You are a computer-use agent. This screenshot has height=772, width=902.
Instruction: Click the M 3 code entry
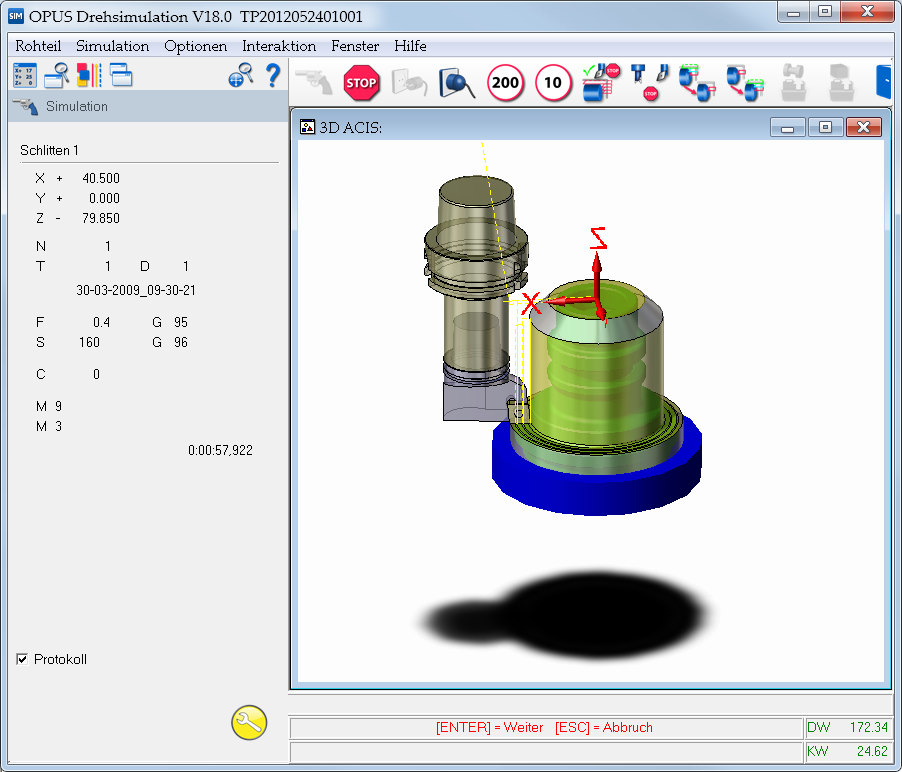49,427
